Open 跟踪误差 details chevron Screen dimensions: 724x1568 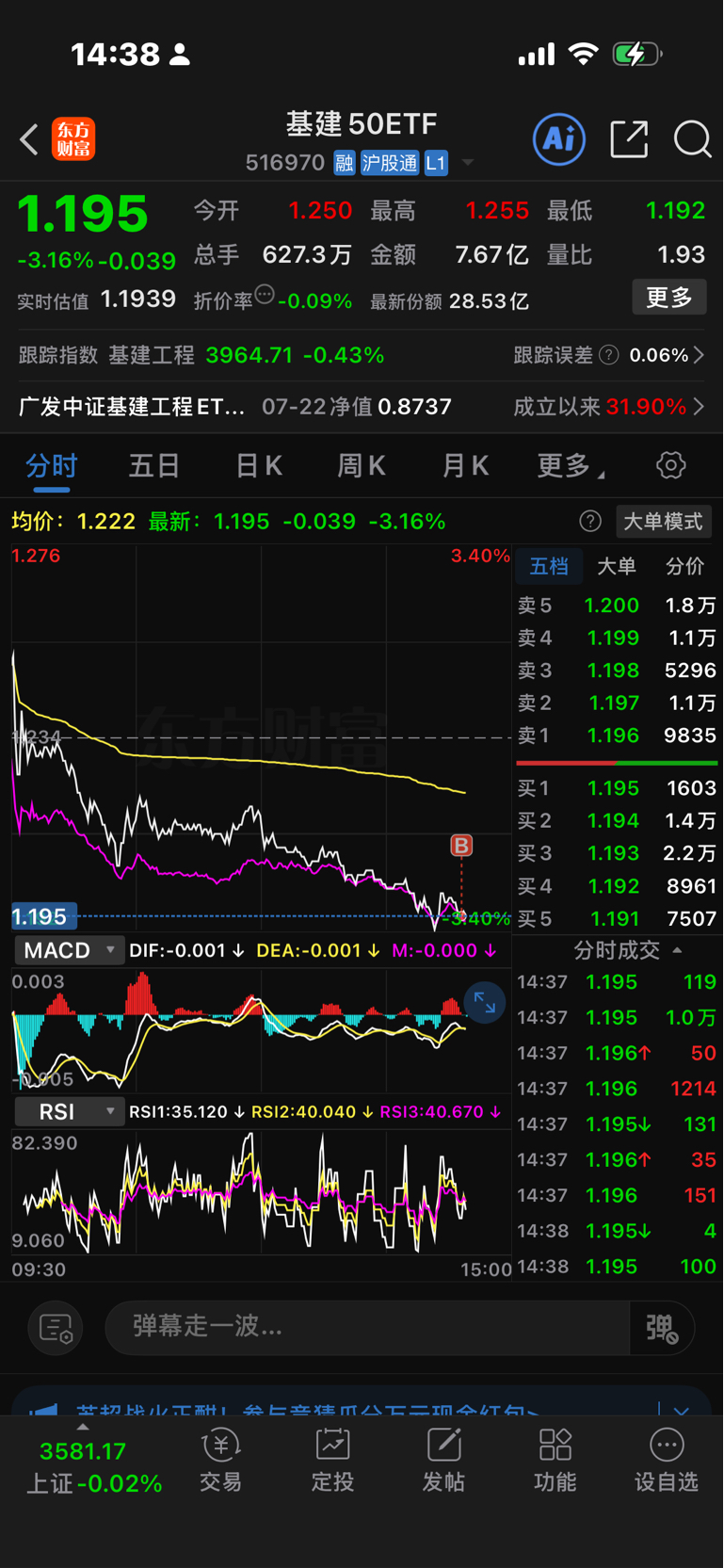[x=700, y=355]
